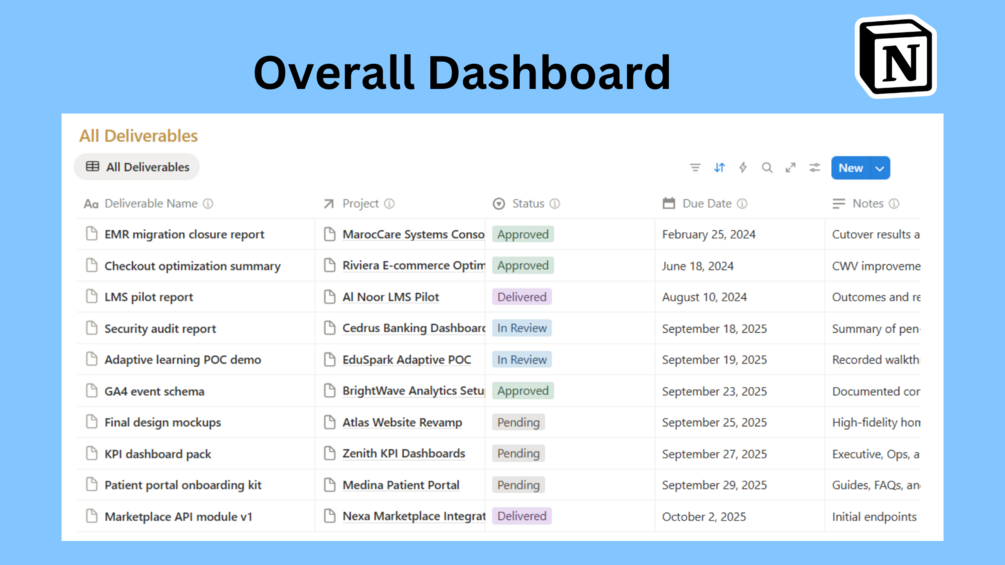Change Pending status for Final design mockups
The image size is (1005, 565).
[519, 422]
